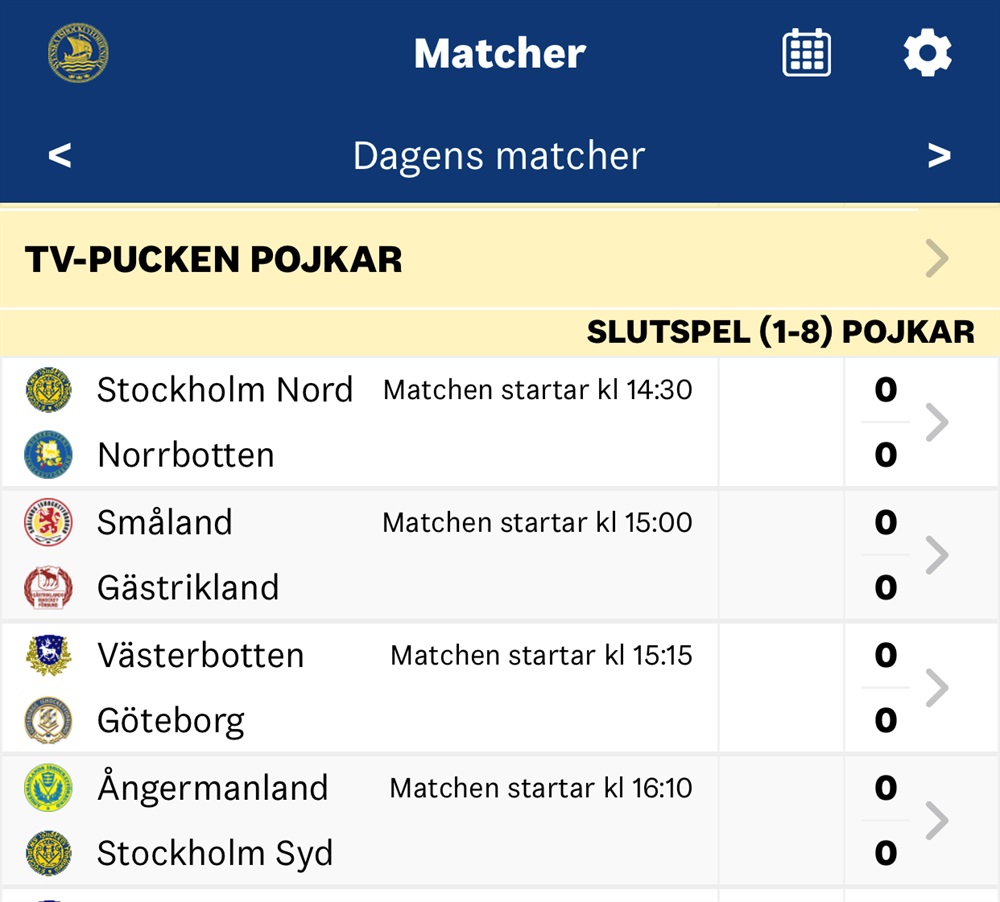Open Stockholm Nord vs Norrbotten match chevron
The width and height of the screenshot is (1000, 902).
coord(937,422)
